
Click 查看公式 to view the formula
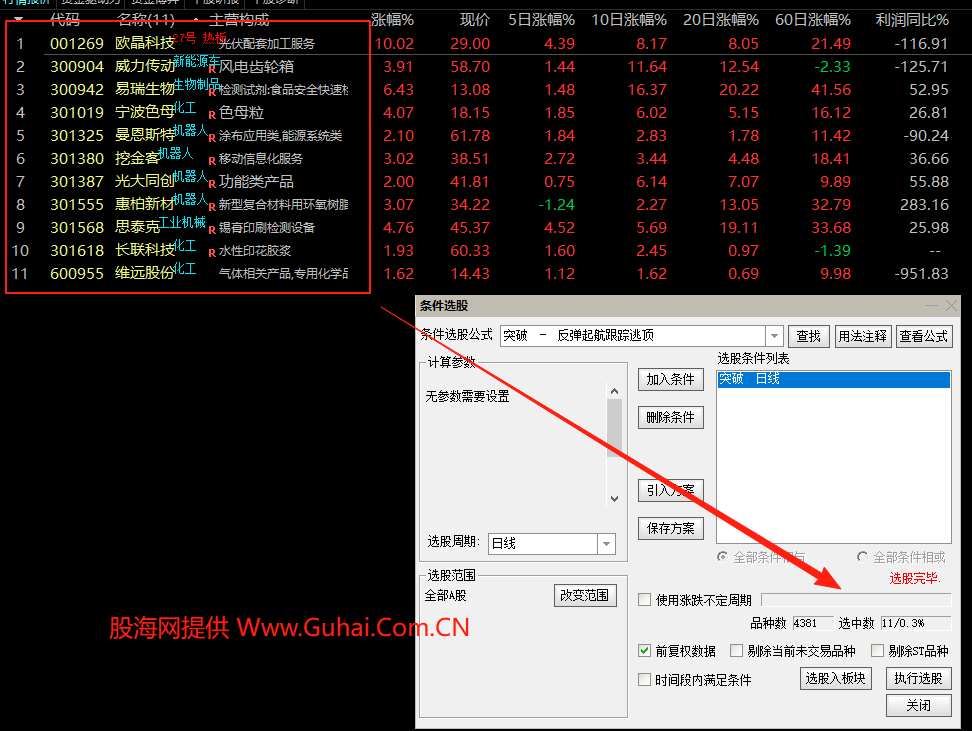click(924, 336)
